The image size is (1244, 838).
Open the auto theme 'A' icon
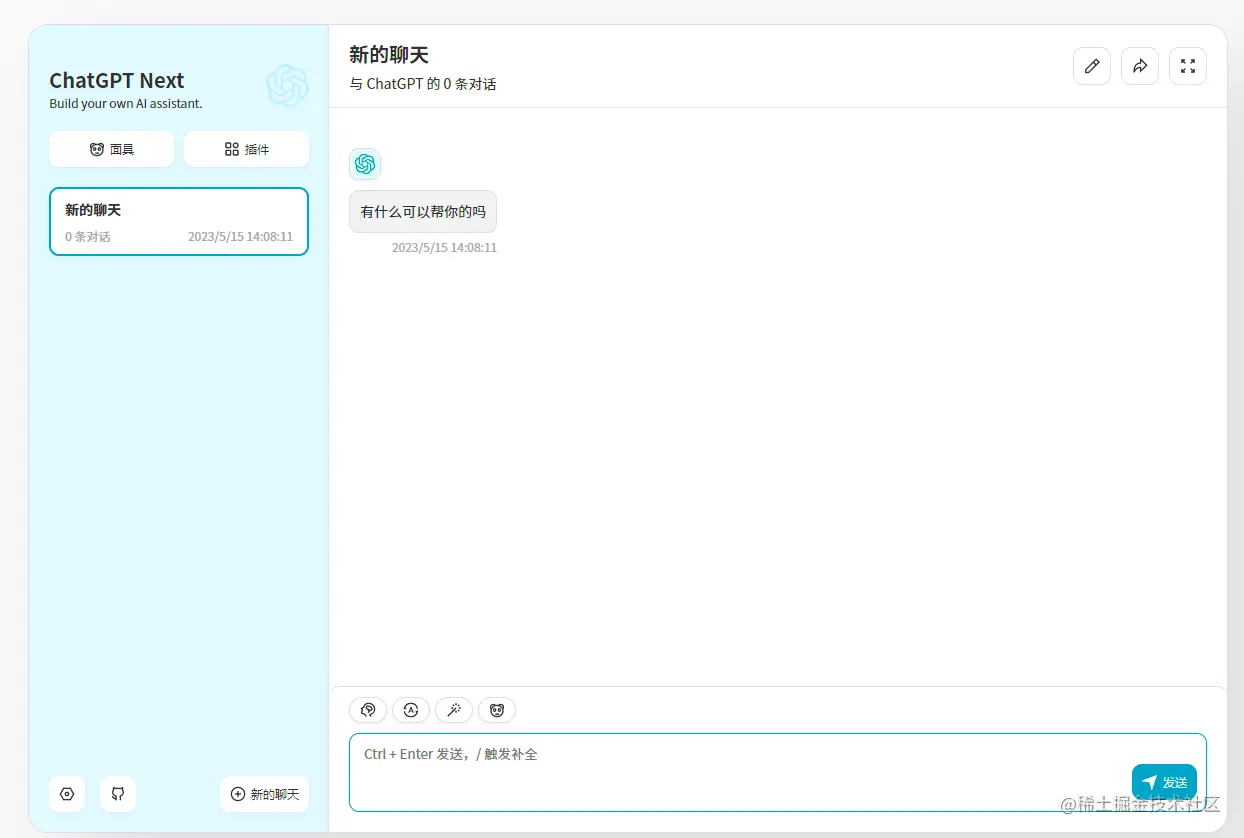pyautogui.click(x=411, y=710)
